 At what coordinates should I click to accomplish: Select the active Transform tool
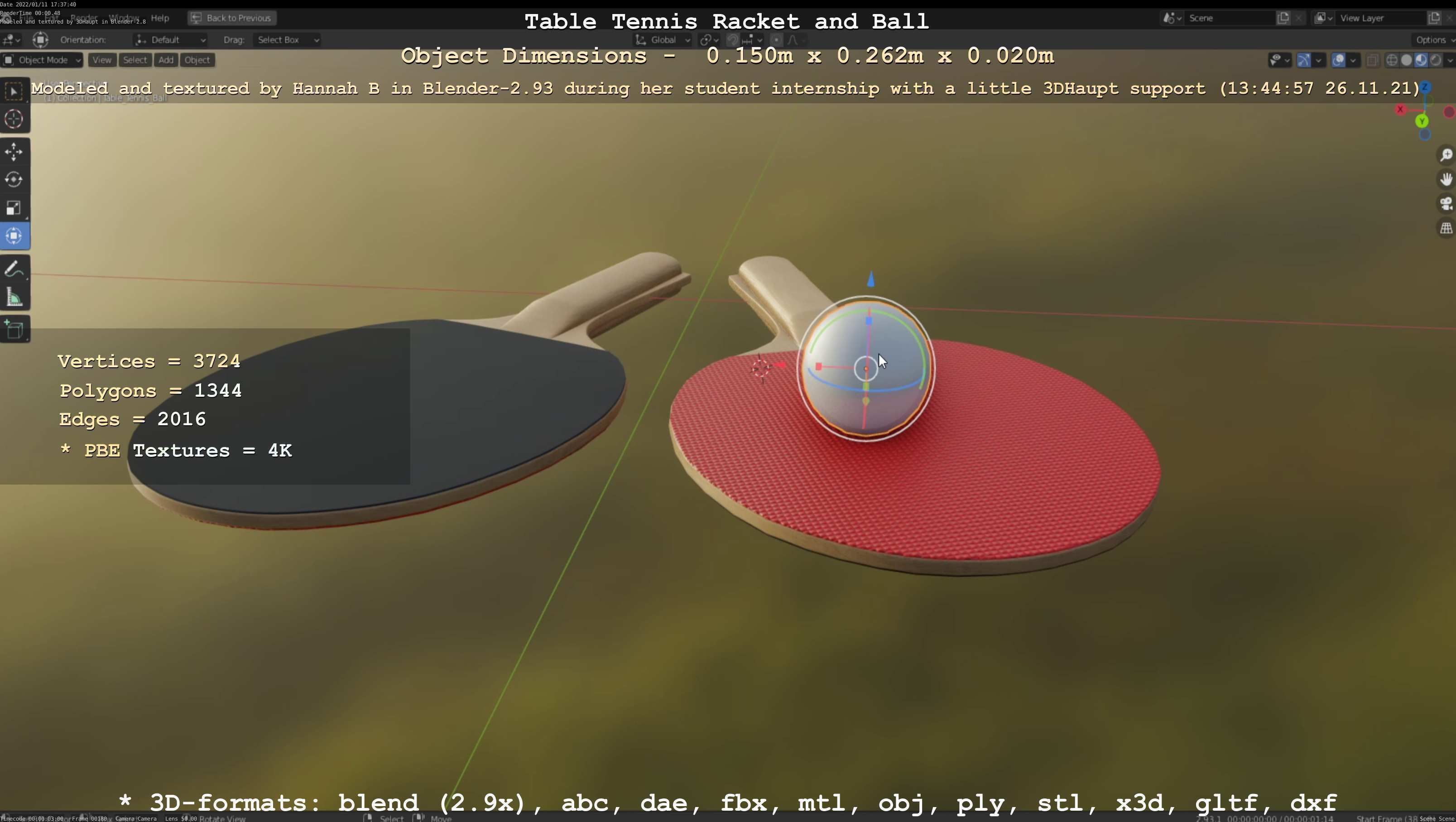[14, 236]
